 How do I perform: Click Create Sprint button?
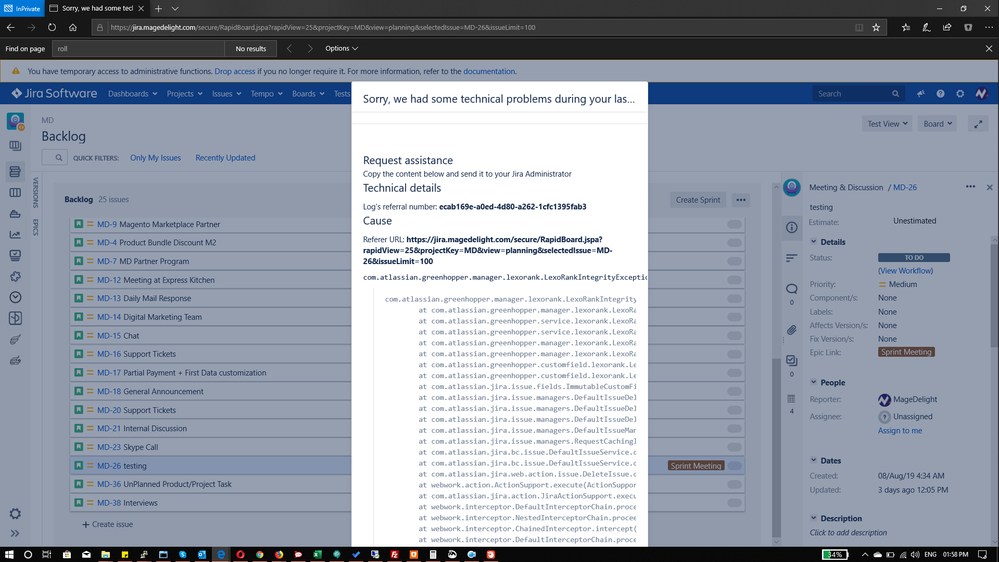click(698, 199)
